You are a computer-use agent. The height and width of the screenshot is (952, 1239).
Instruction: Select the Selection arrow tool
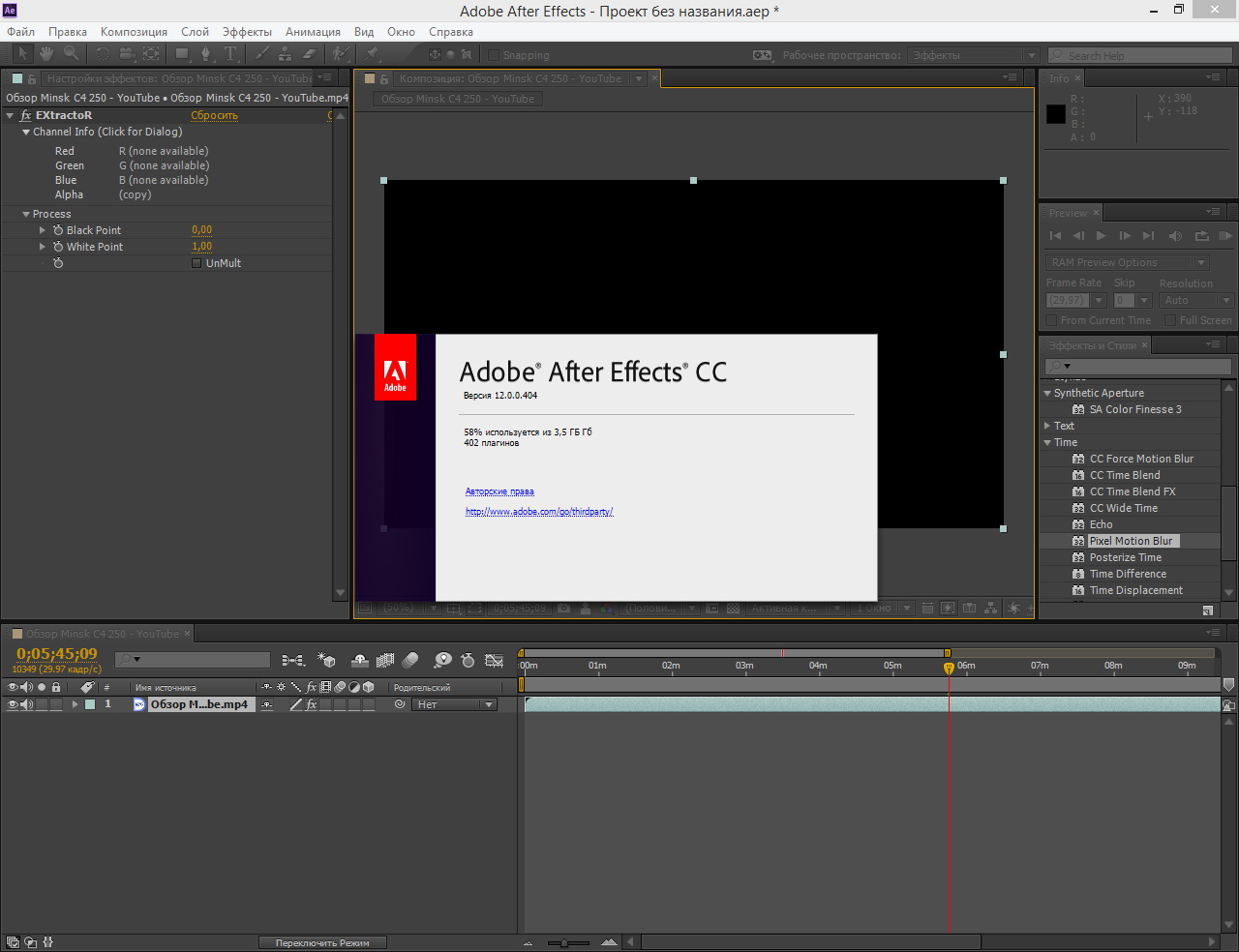coord(22,54)
